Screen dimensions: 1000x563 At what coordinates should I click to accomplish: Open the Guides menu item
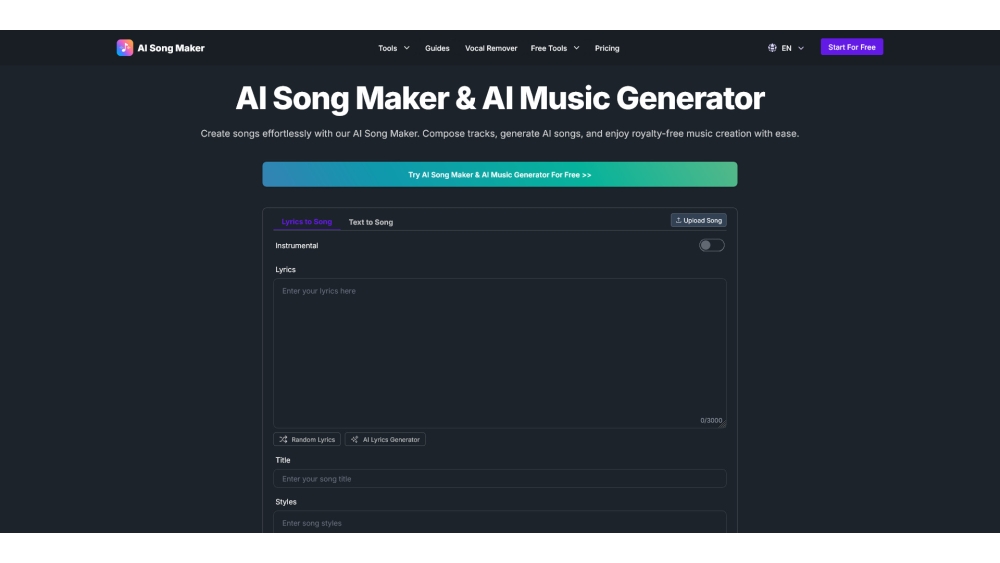click(437, 48)
